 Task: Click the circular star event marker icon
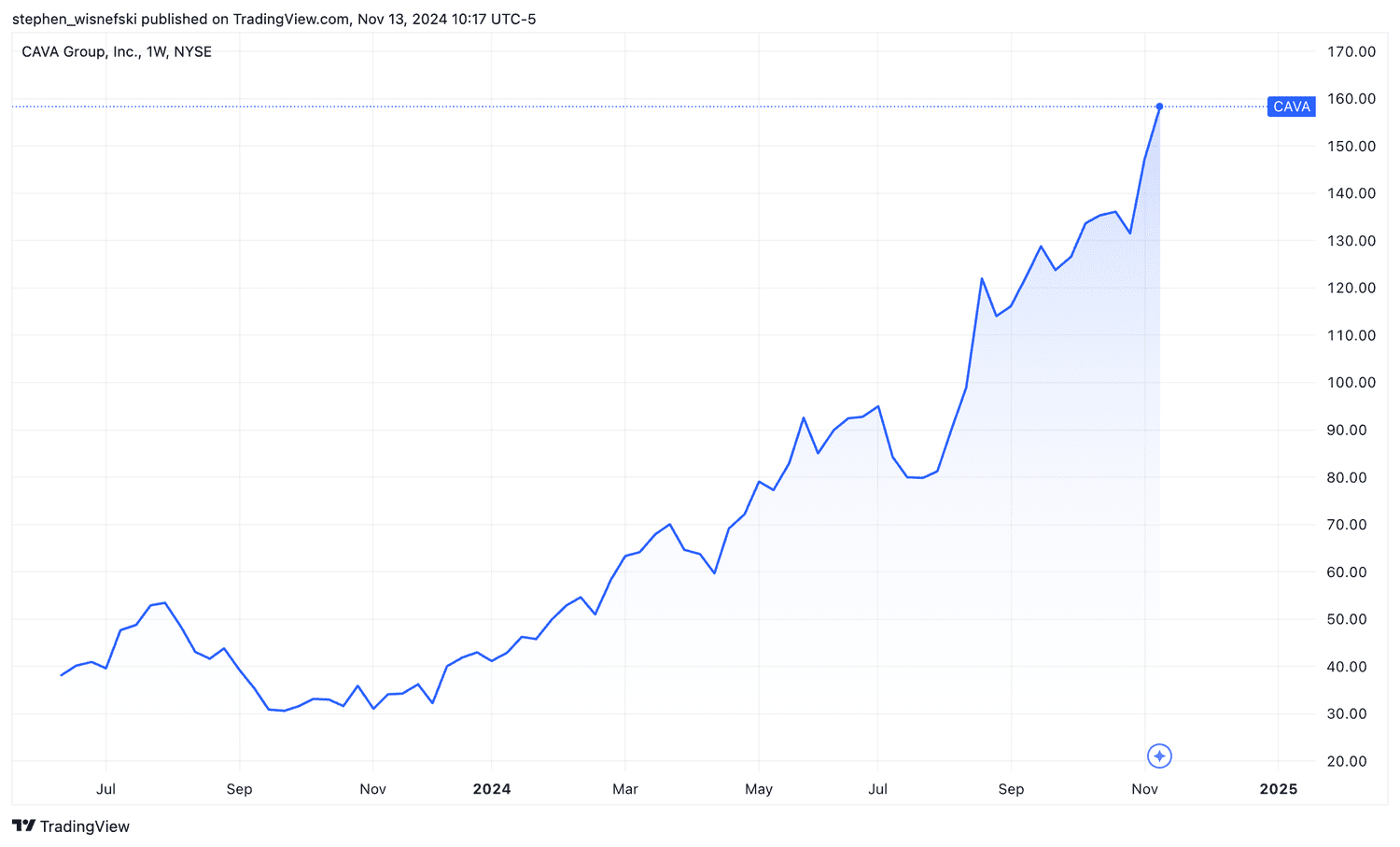1159,755
